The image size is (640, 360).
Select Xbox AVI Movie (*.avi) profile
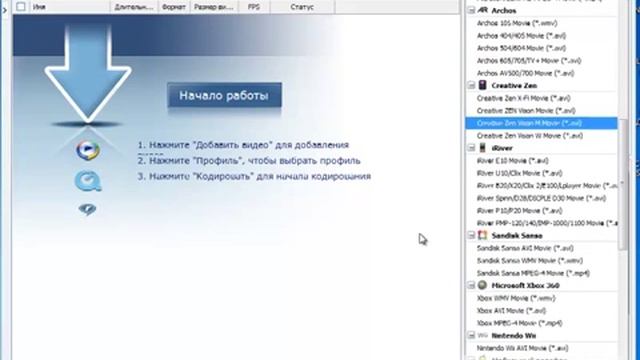point(511,311)
